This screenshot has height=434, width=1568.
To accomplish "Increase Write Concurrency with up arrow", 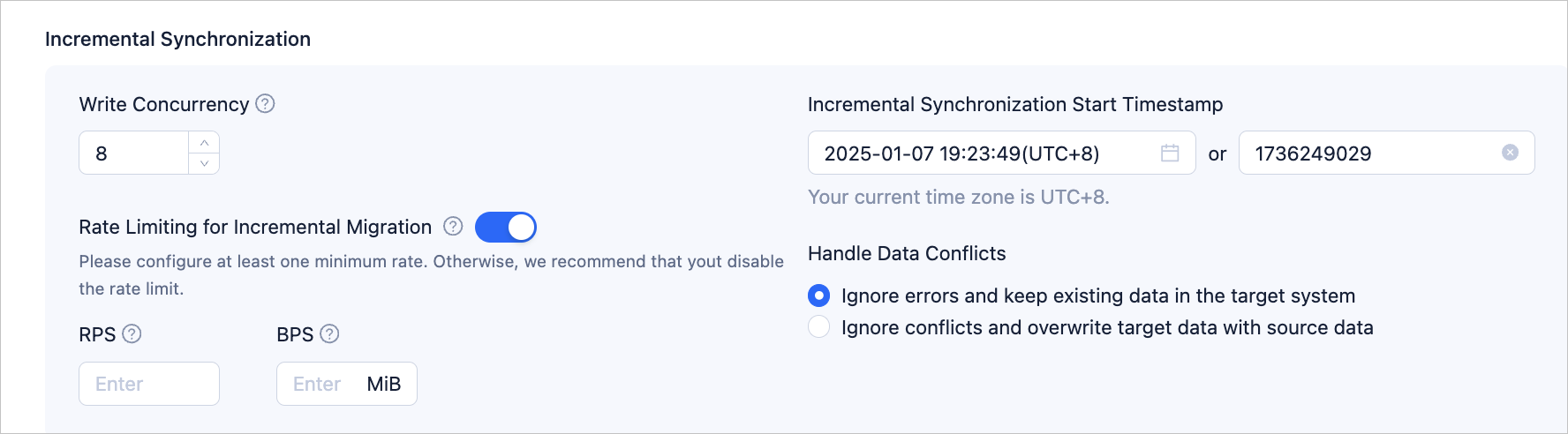I will [x=204, y=143].
